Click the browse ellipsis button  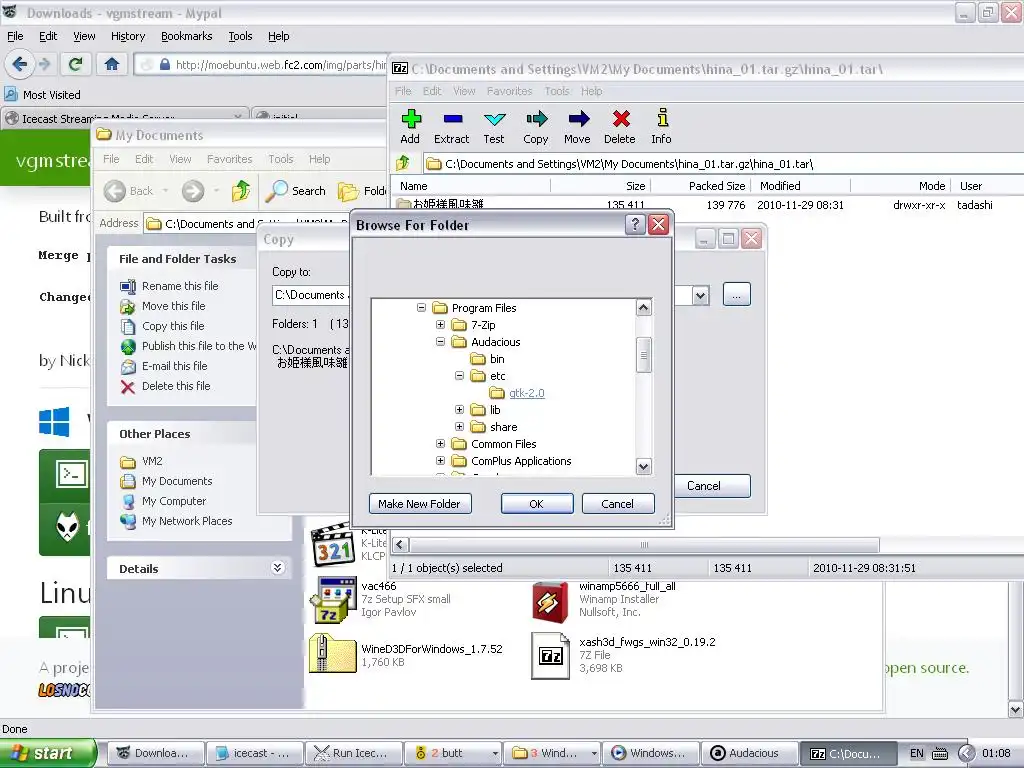(x=737, y=295)
